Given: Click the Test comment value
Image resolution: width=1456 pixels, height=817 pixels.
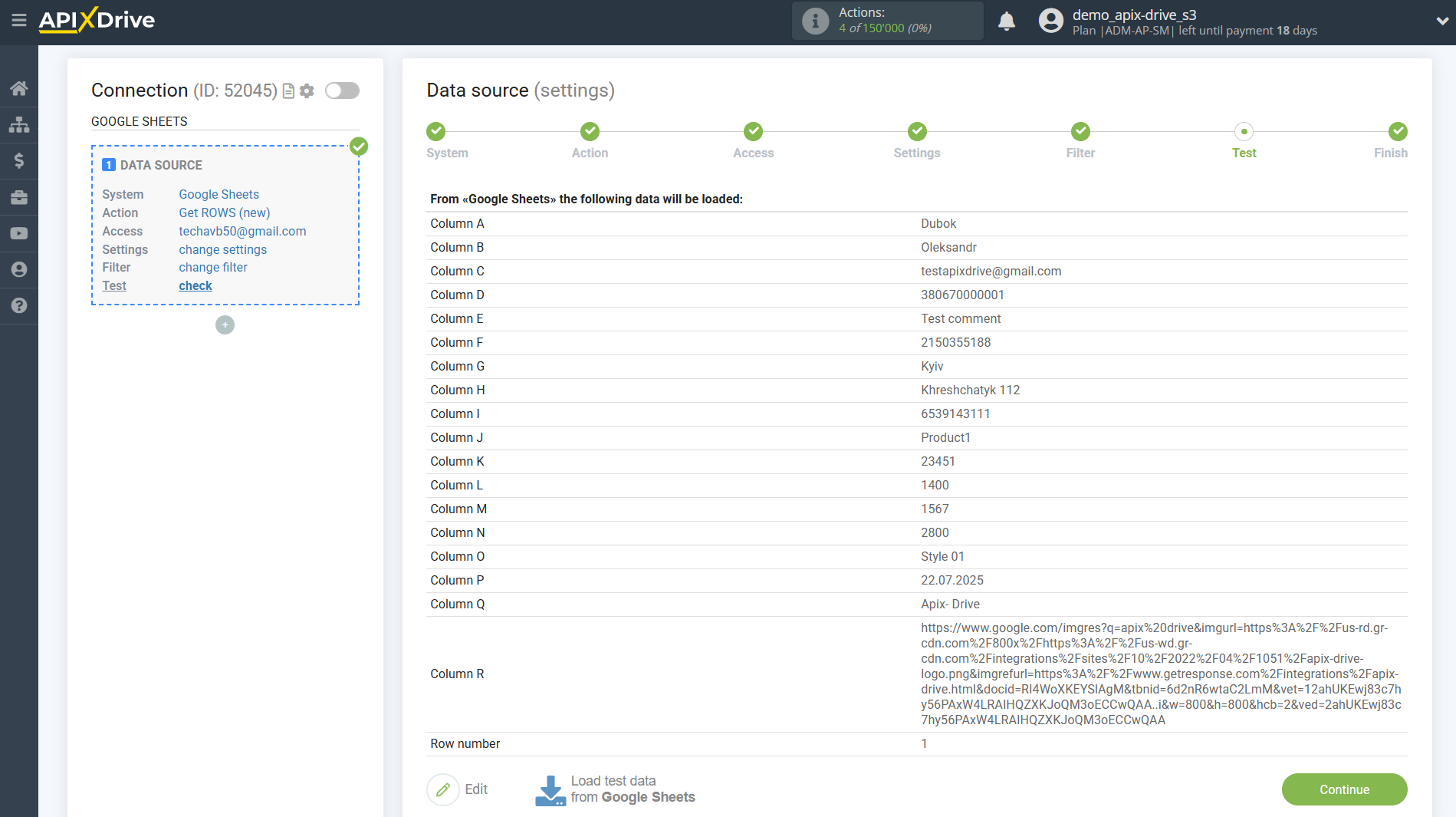Looking at the screenshot, I should tap(961, 318).
